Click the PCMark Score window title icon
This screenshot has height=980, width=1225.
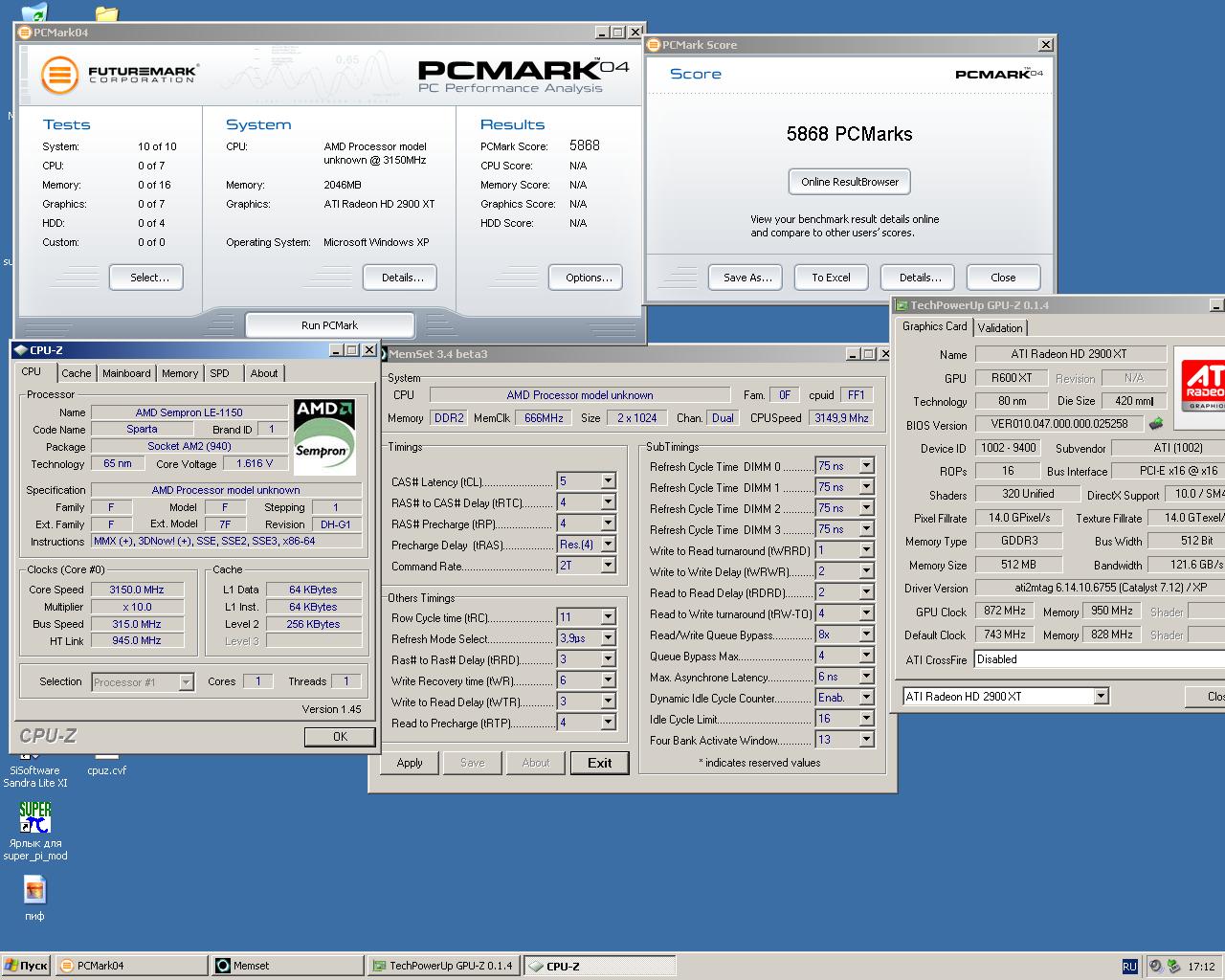[x=654, y=45]
